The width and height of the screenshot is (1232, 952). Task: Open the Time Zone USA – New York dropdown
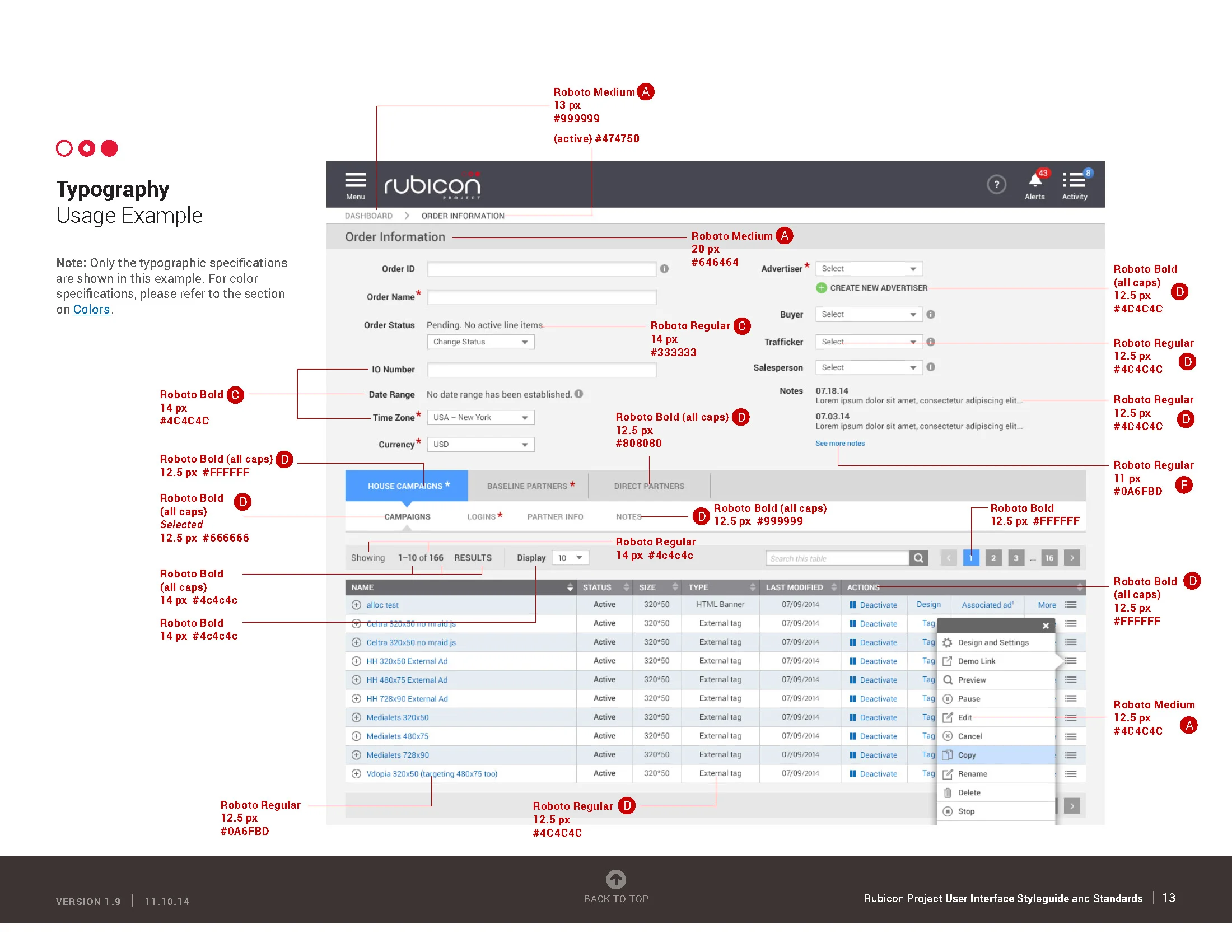click(480, 418)
